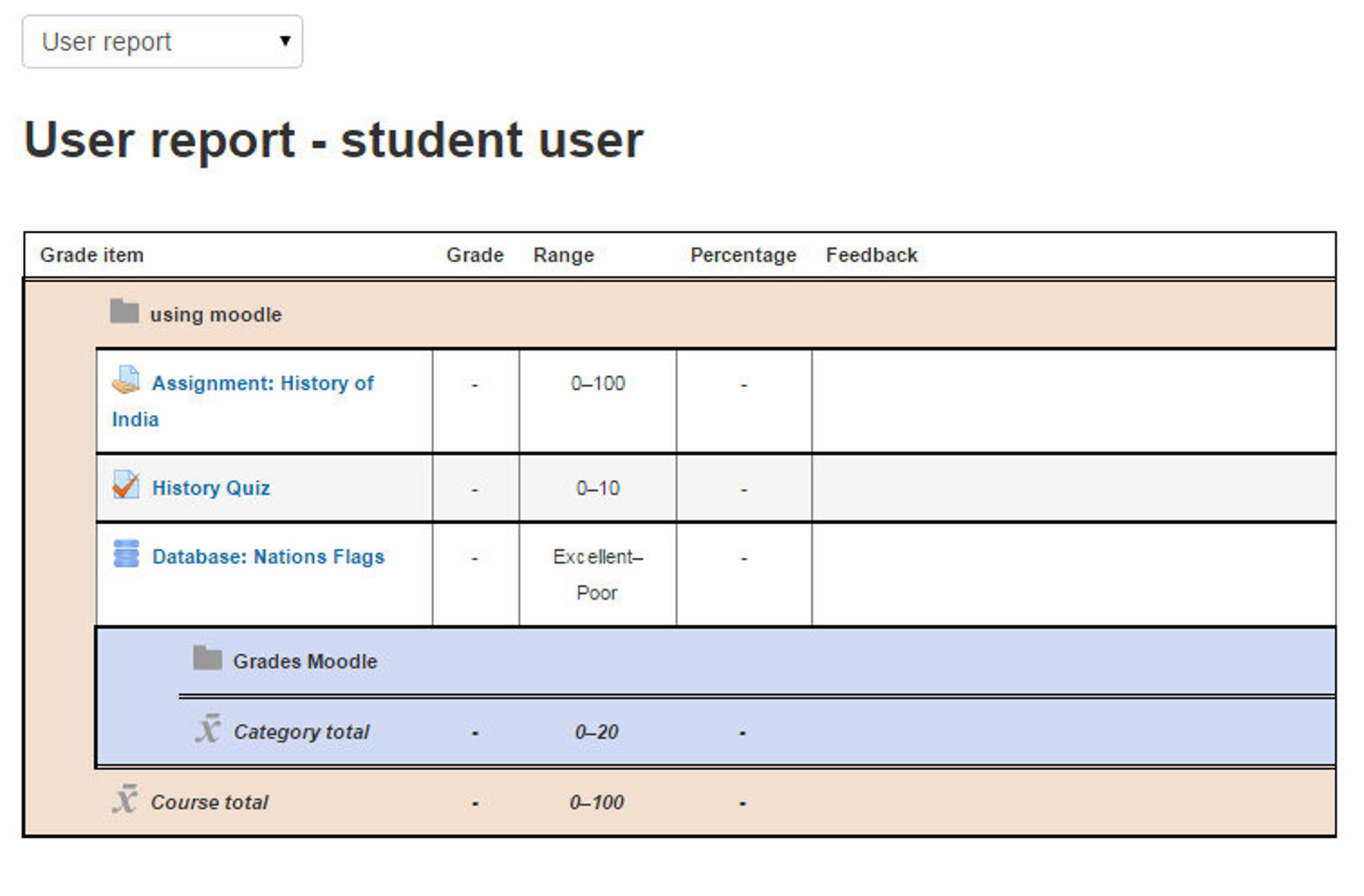Click the Assignment activity icon beside History of India
Viewport: 1364px width, 896px height.
[x=126, y=382]
